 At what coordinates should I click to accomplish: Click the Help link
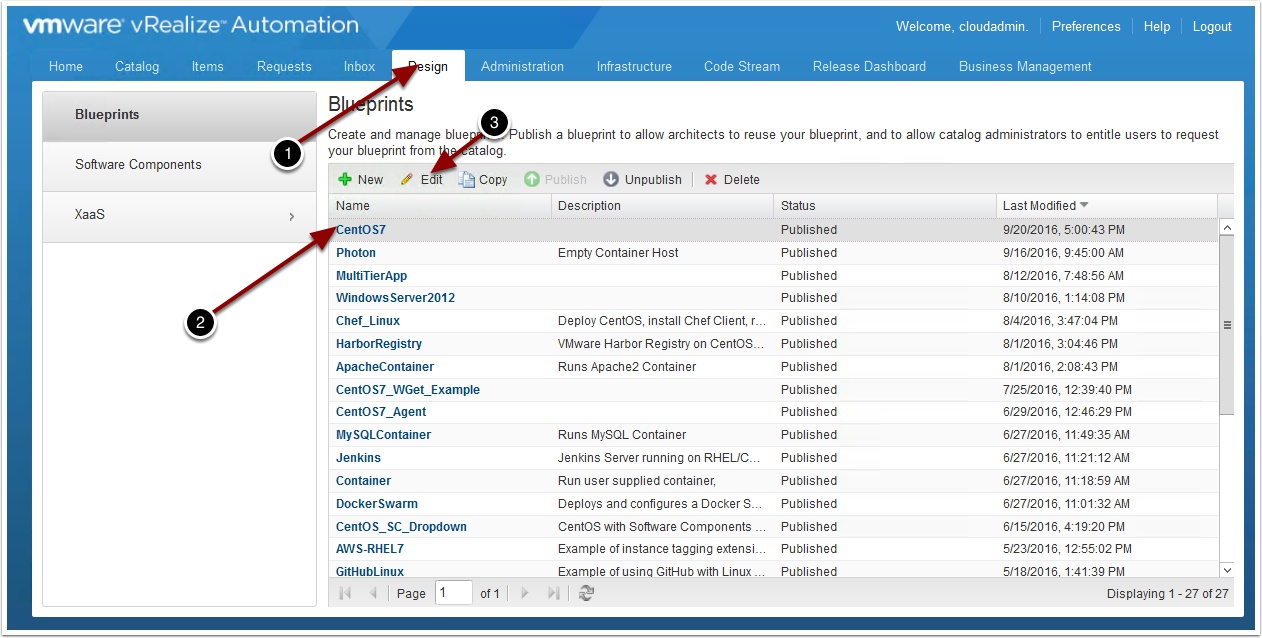(x=1157, y=26)
